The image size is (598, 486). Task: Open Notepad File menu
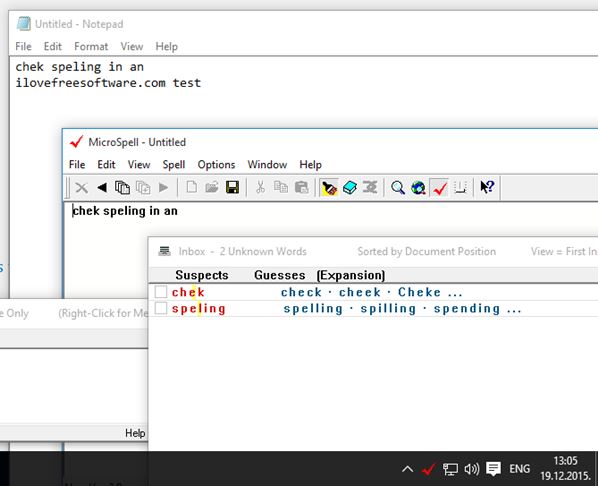tap(23, 47)
